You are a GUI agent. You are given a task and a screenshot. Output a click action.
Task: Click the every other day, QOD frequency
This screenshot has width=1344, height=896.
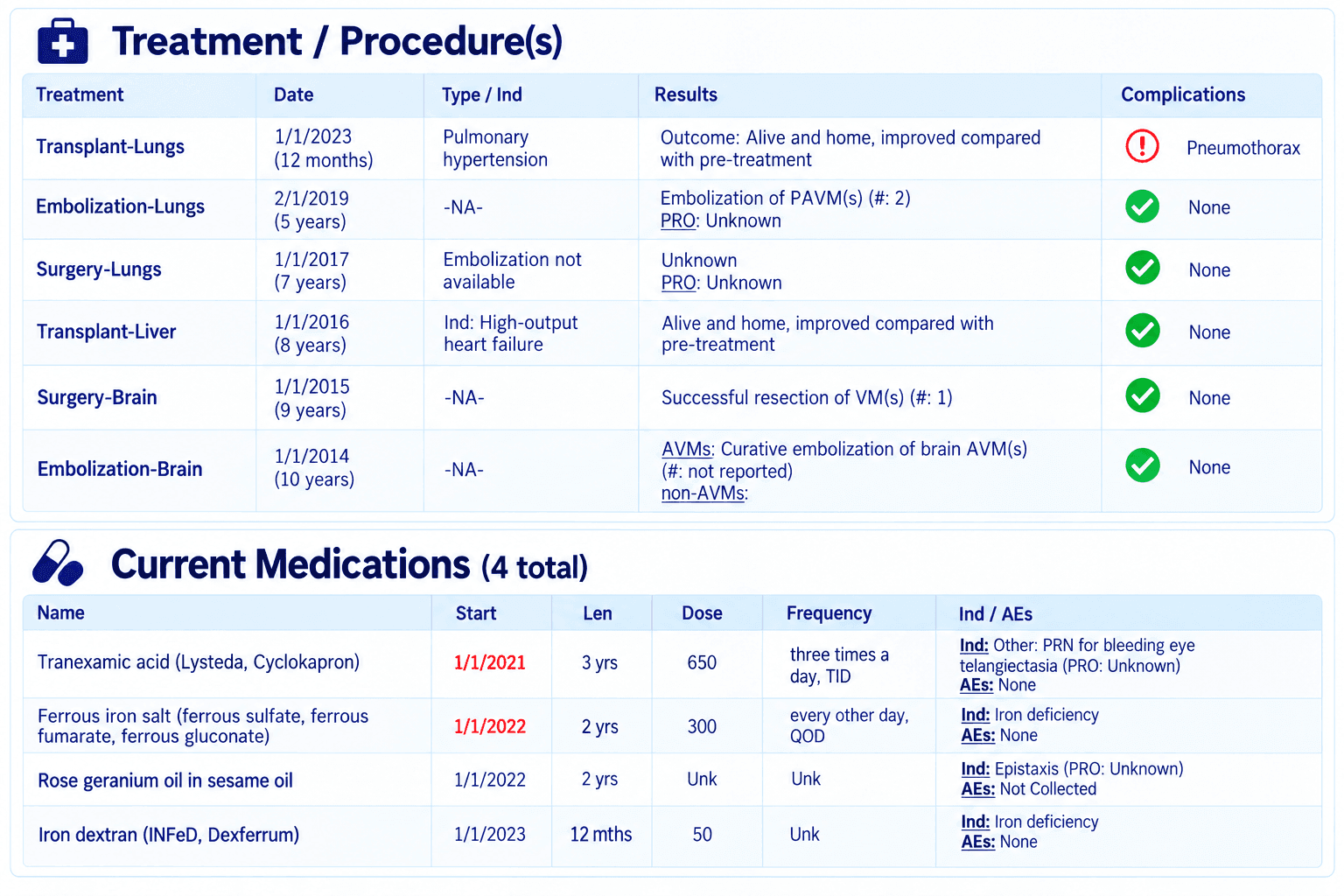click(850, 726)
